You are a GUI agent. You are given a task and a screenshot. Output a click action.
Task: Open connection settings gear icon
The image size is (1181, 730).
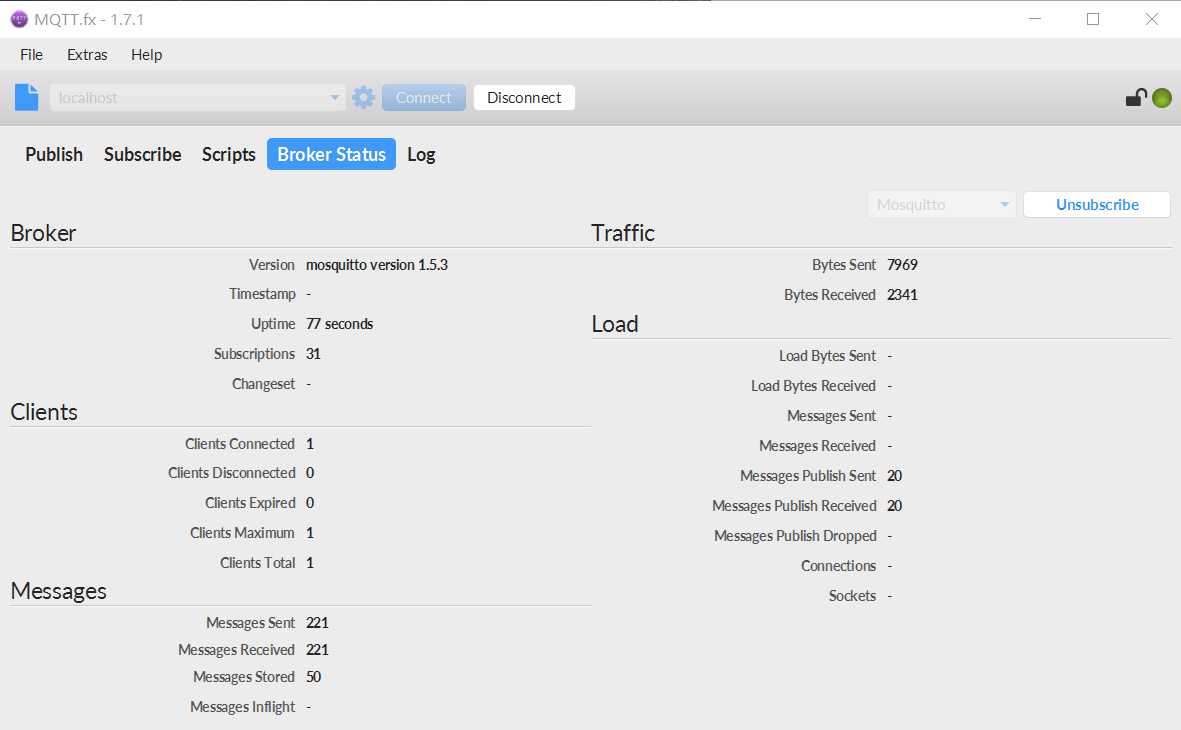363,97
